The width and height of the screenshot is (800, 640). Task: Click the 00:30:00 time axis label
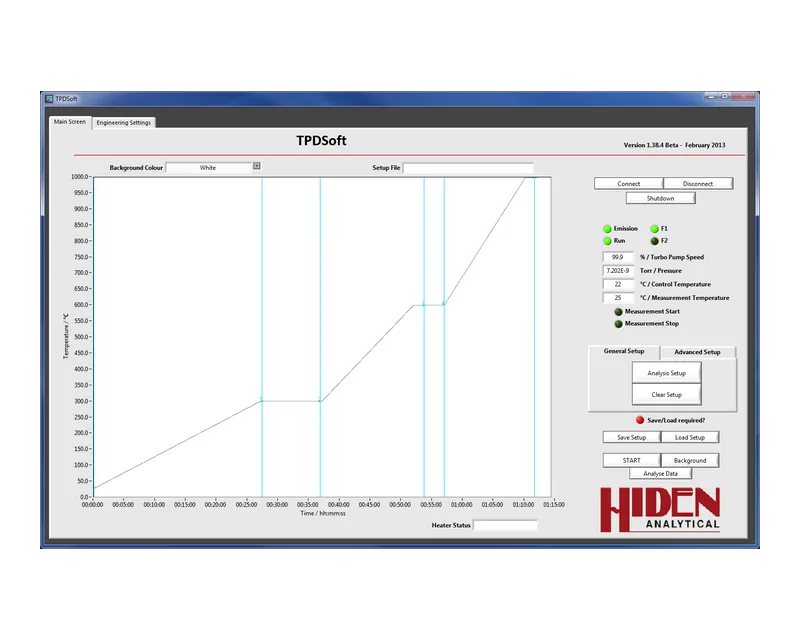(277, 505)
